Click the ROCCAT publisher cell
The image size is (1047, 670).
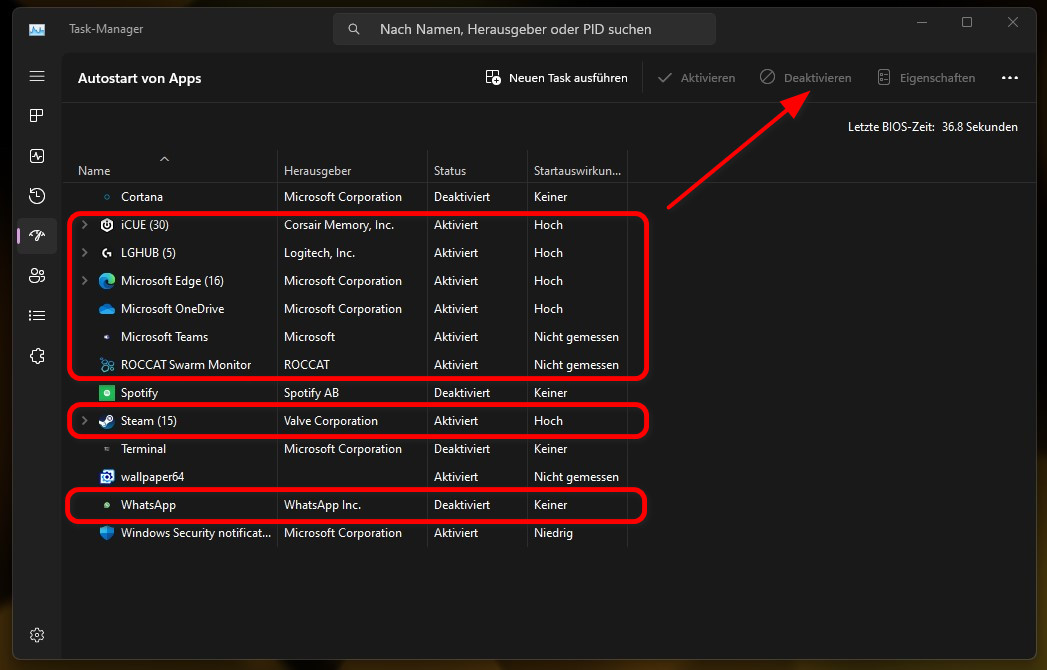pos(306,365)
